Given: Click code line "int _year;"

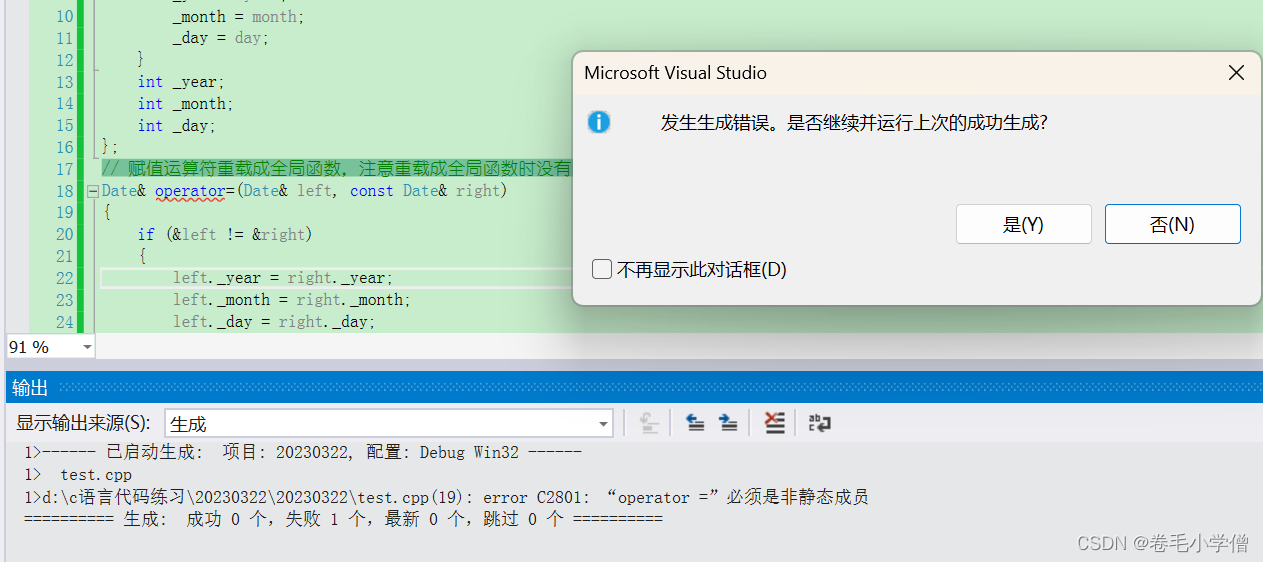Looking at the screenshot, I should coord(181,82).
